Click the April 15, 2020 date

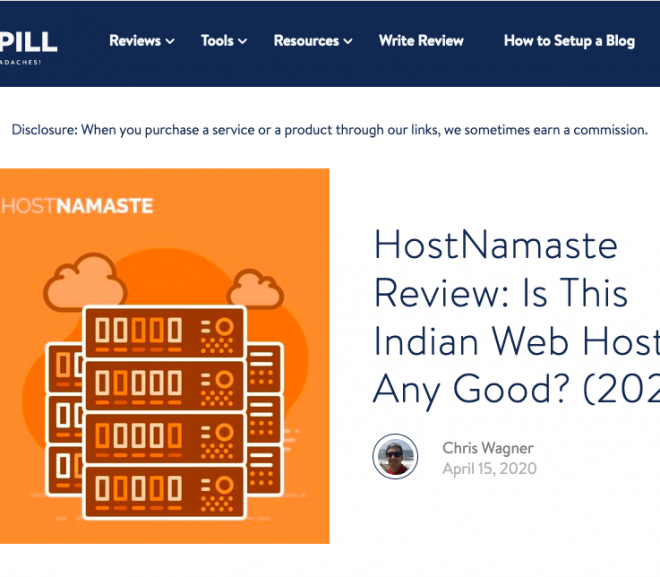(x=490, y=469)
